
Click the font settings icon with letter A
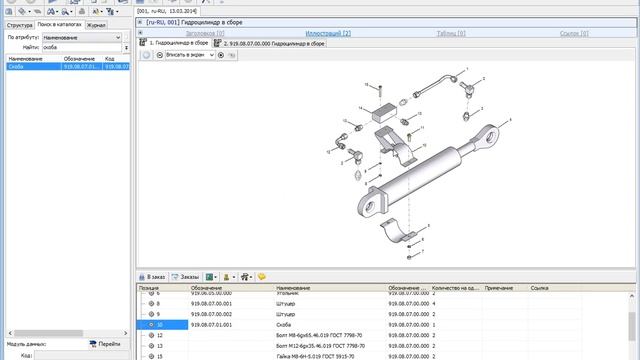pyautogui.click(x=96, y=11)
